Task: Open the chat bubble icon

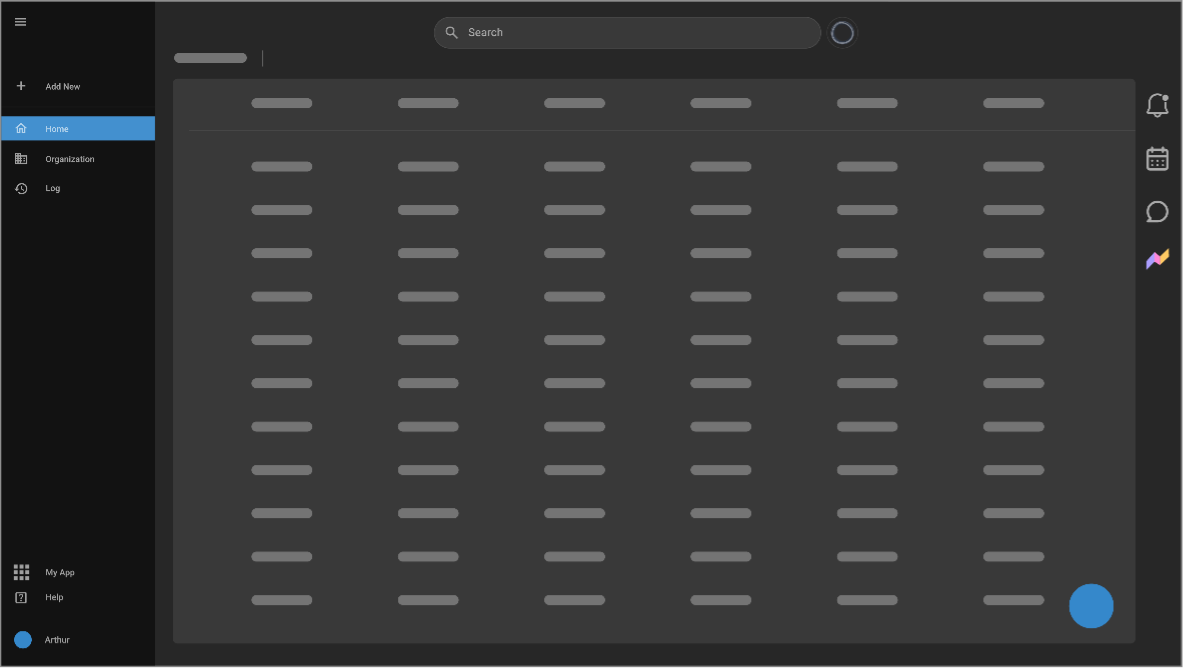Action: click(x=1157, y=212)
